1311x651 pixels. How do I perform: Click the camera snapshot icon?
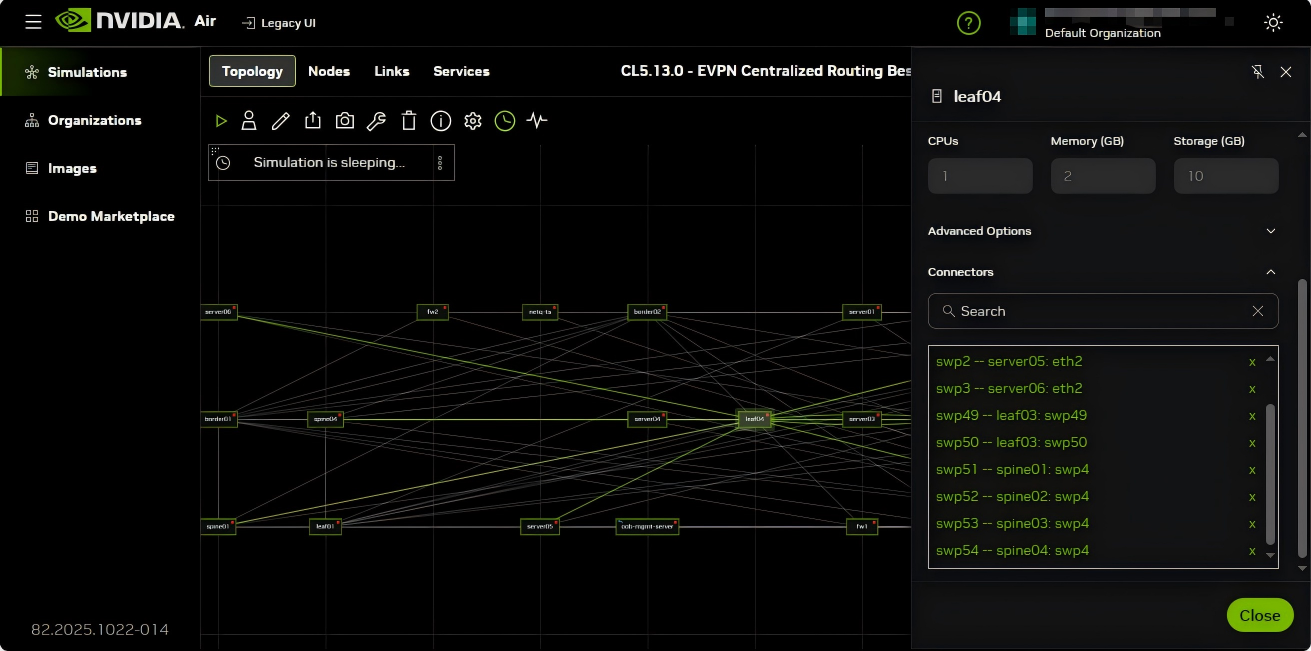point(345,121)
